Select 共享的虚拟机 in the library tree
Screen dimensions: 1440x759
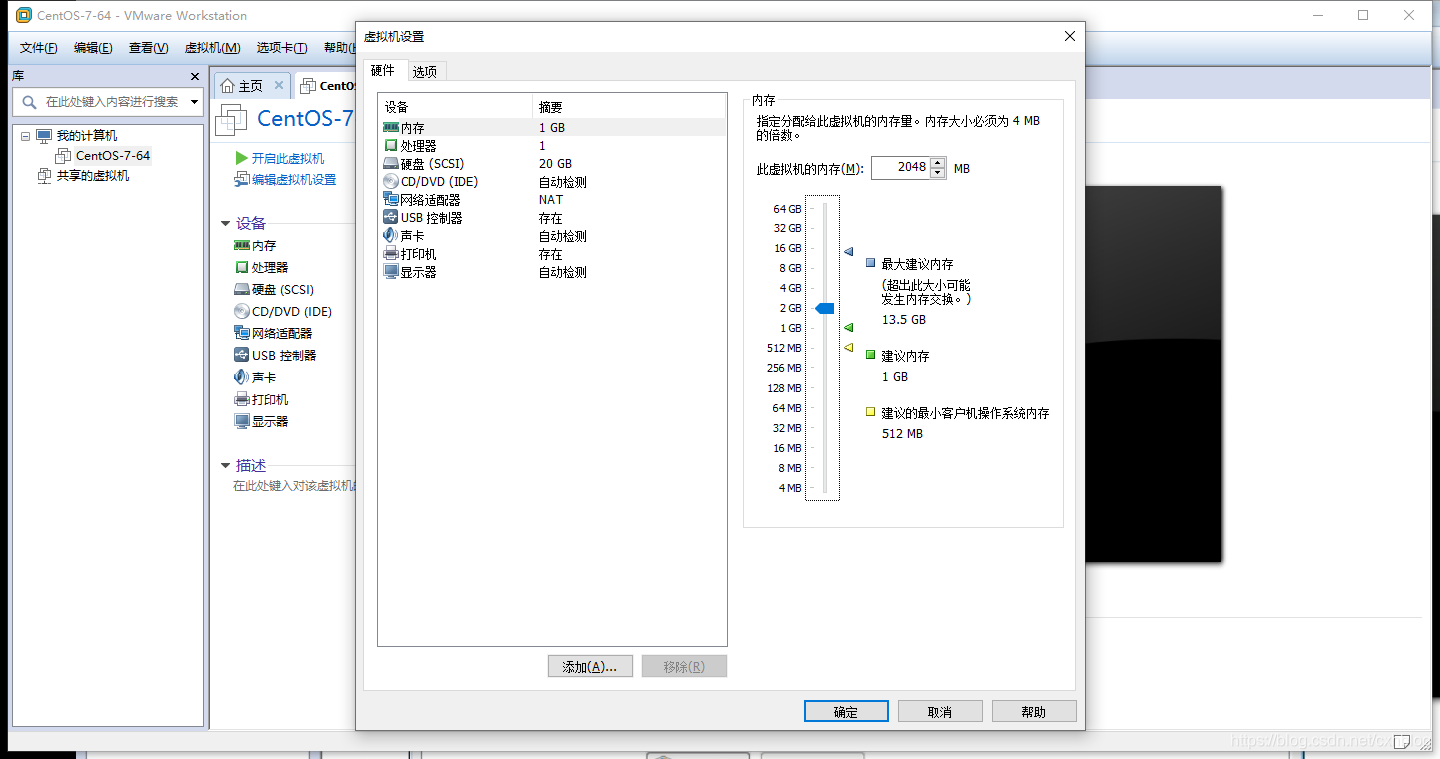click(x=93, y=176)
